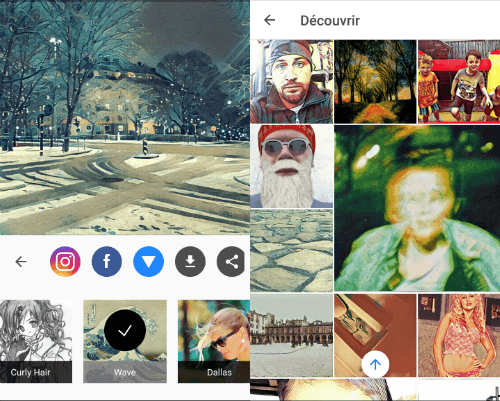The height and width of the screenshot is (401, 500).
Task: Open the stone pavement image
Action: pyautogui.click(x=292, y=251)
